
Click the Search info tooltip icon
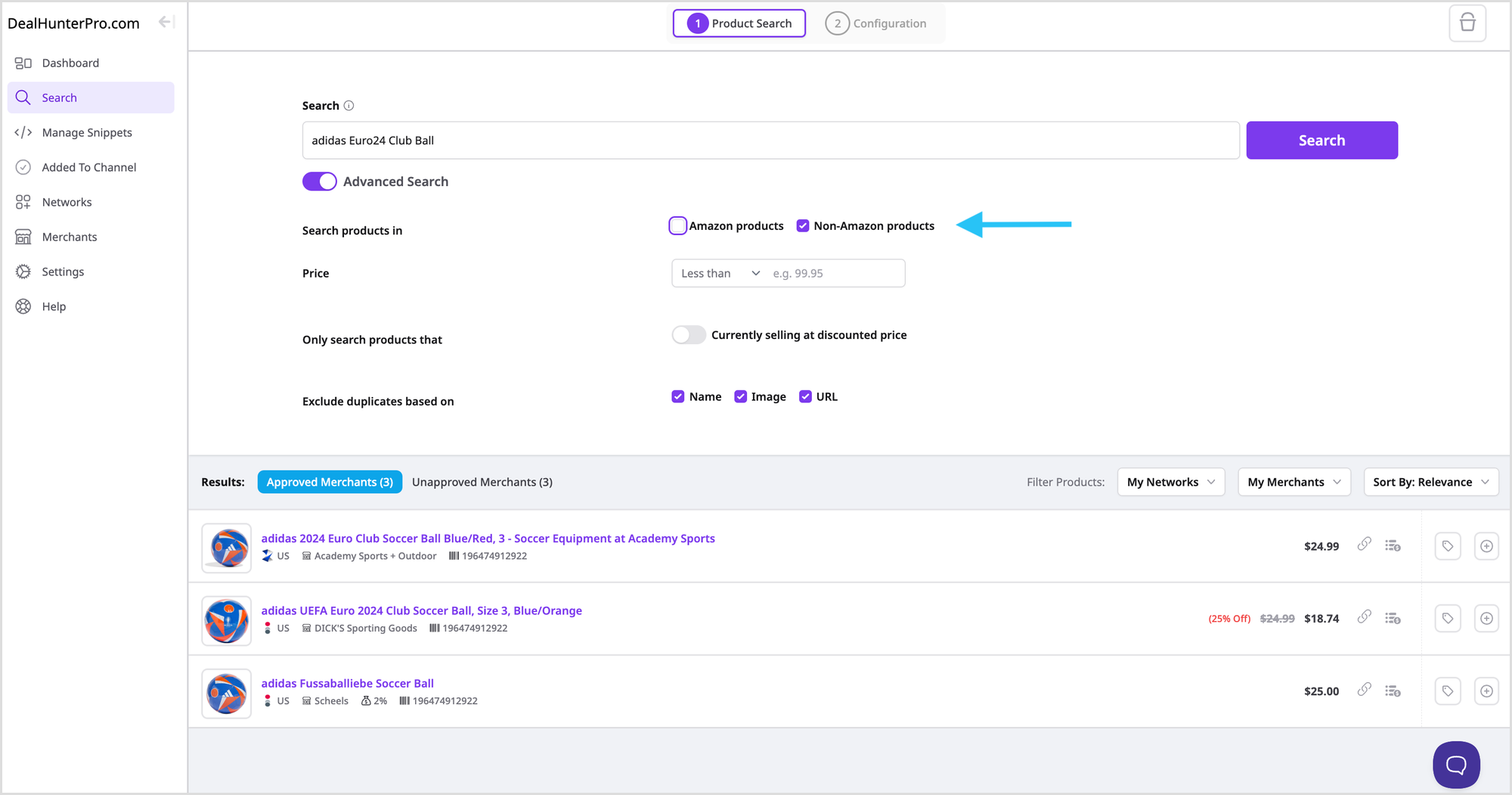[349, 106]
